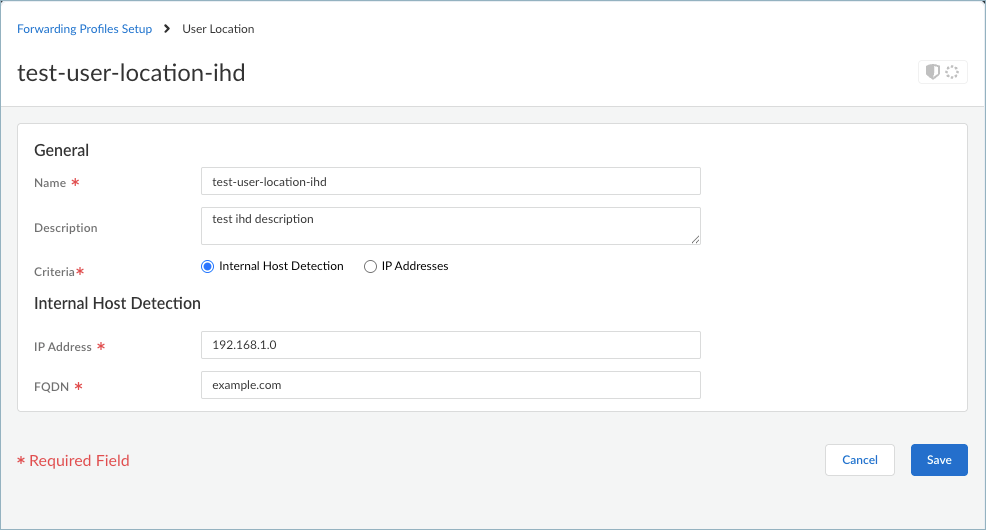Click the Criteria field label
986x530 pixels.
click(55, 272)
